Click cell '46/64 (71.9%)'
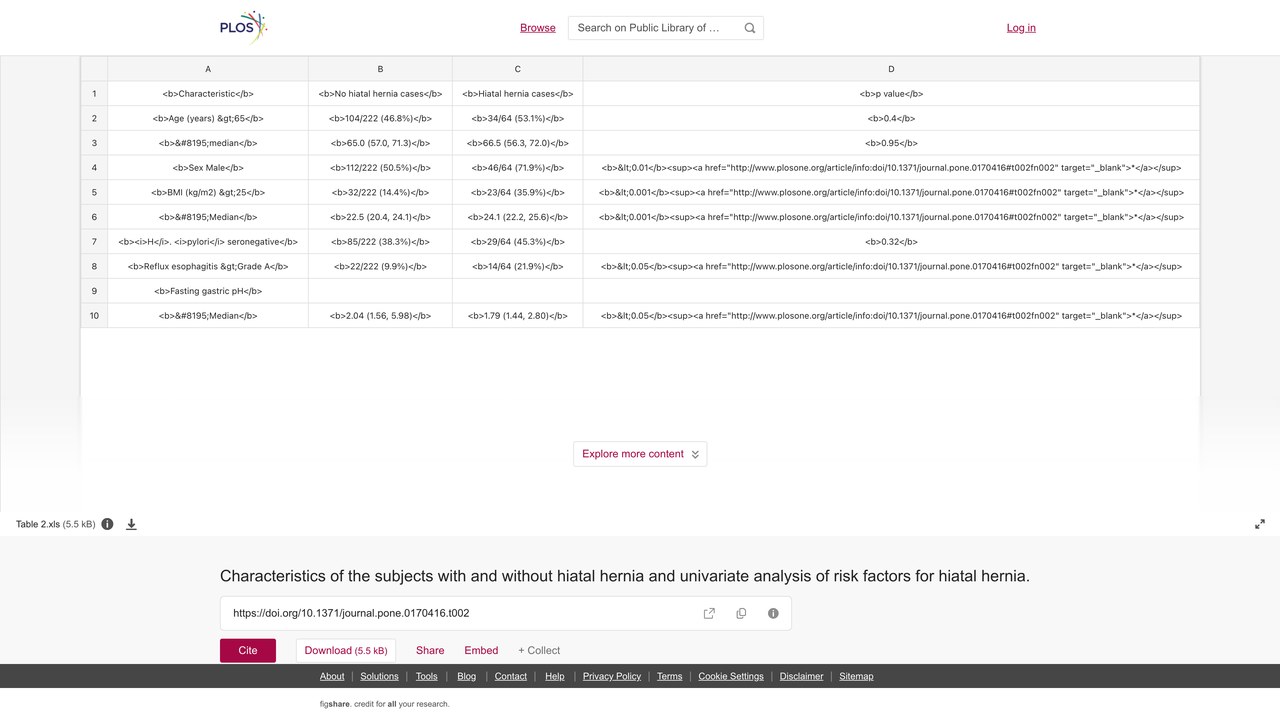 click(518, 168)
